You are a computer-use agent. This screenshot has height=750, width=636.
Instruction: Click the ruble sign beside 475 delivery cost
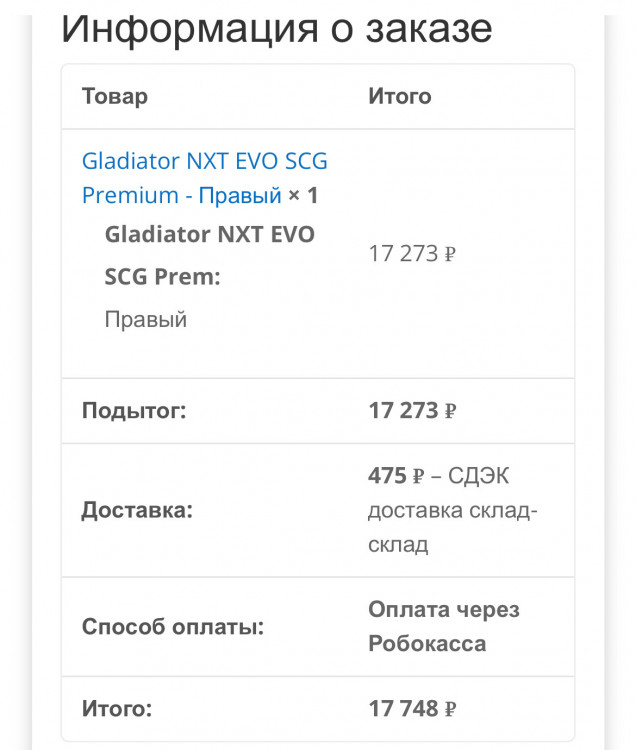pyautogui.click(x=418, y=478)
